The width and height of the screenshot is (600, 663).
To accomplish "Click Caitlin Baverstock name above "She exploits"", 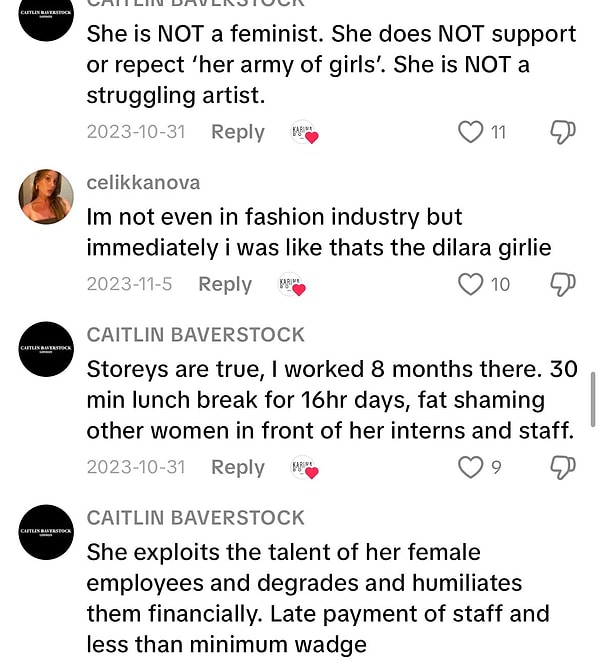I will click(x=196, y=517).
